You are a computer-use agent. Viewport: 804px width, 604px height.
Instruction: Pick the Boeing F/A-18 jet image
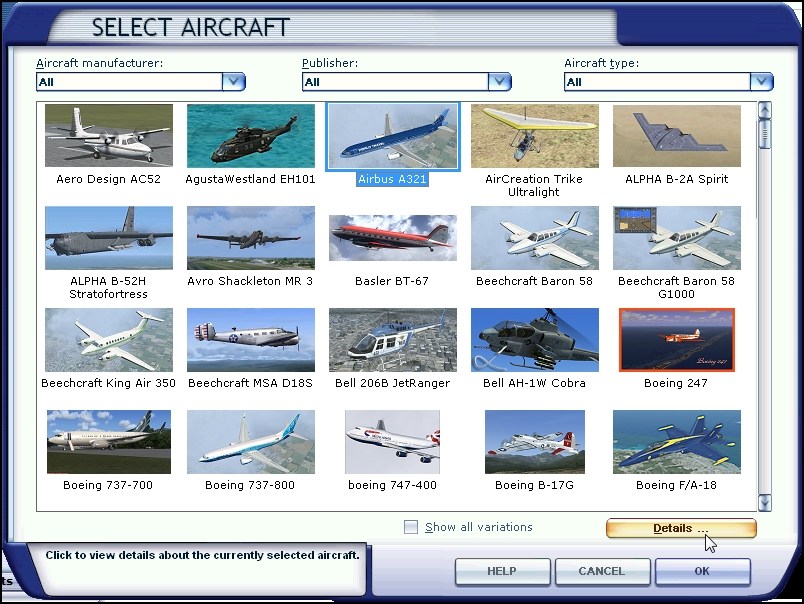(676, 441)
